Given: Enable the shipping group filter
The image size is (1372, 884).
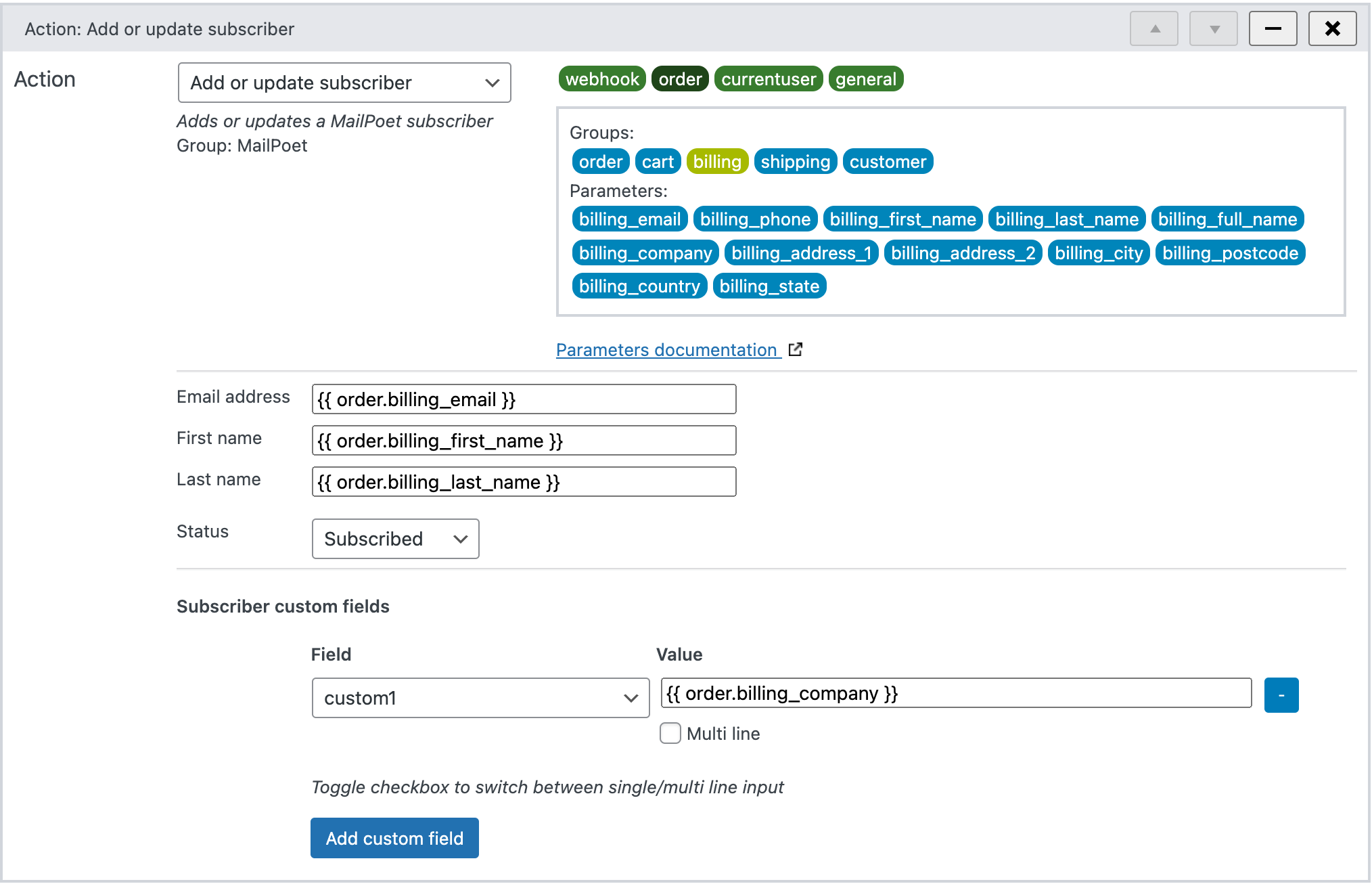Looking at the screenshot, I should pos(795,161).
